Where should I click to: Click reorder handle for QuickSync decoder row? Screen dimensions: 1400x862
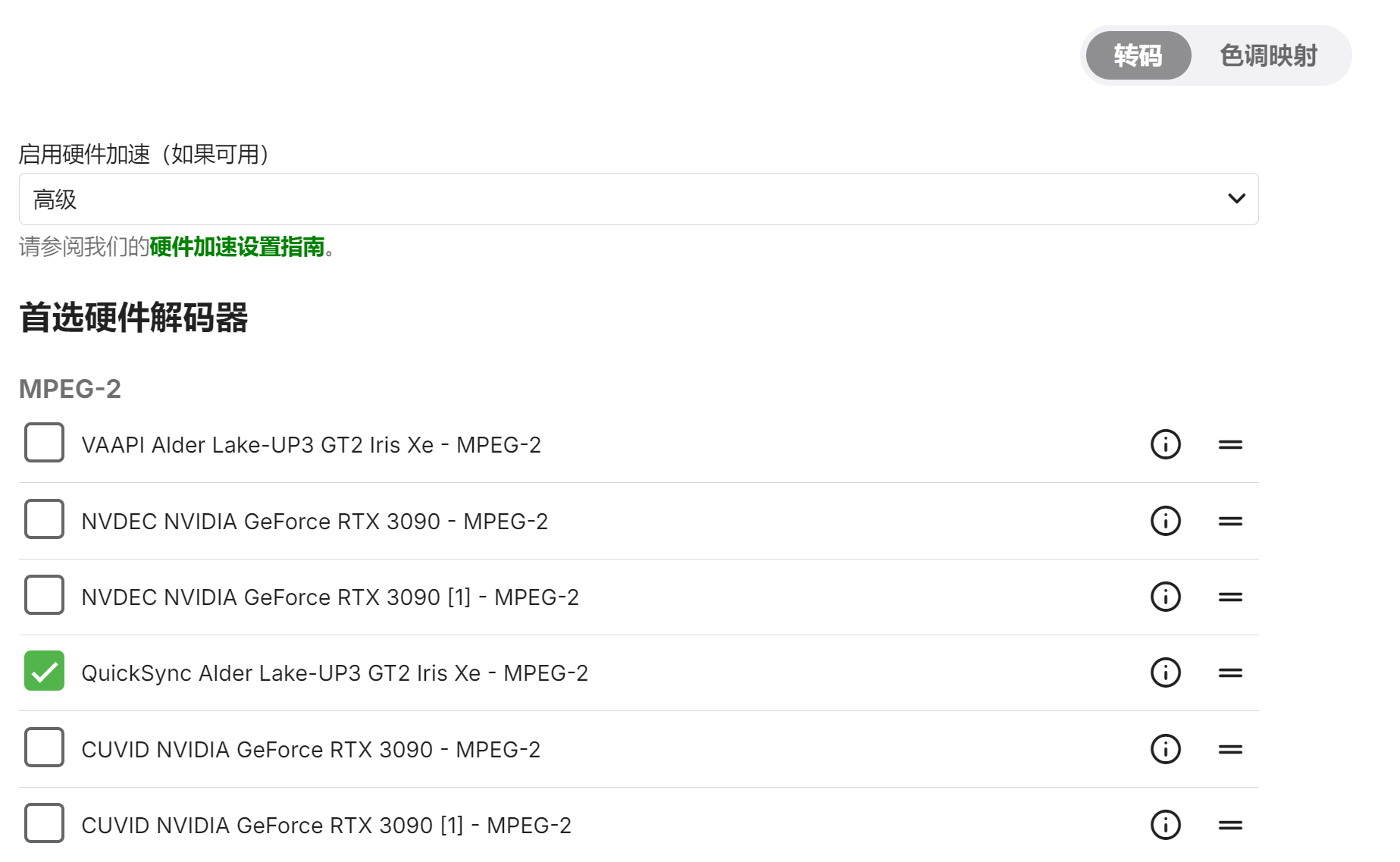click(x=1230, y=672)
